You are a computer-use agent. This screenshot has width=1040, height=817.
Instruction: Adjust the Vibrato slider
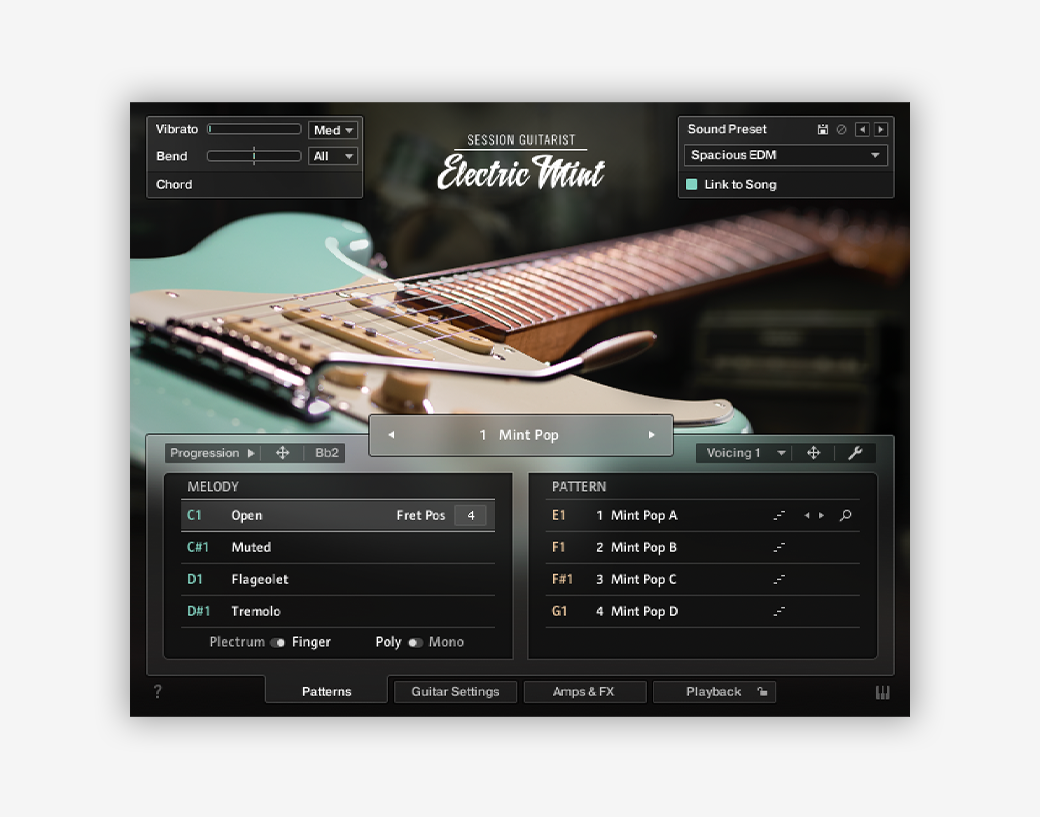tap(254, 129)
